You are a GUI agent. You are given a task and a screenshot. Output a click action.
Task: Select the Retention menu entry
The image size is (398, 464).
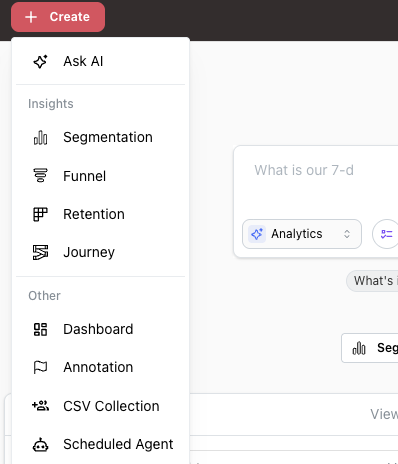[100, 214]
